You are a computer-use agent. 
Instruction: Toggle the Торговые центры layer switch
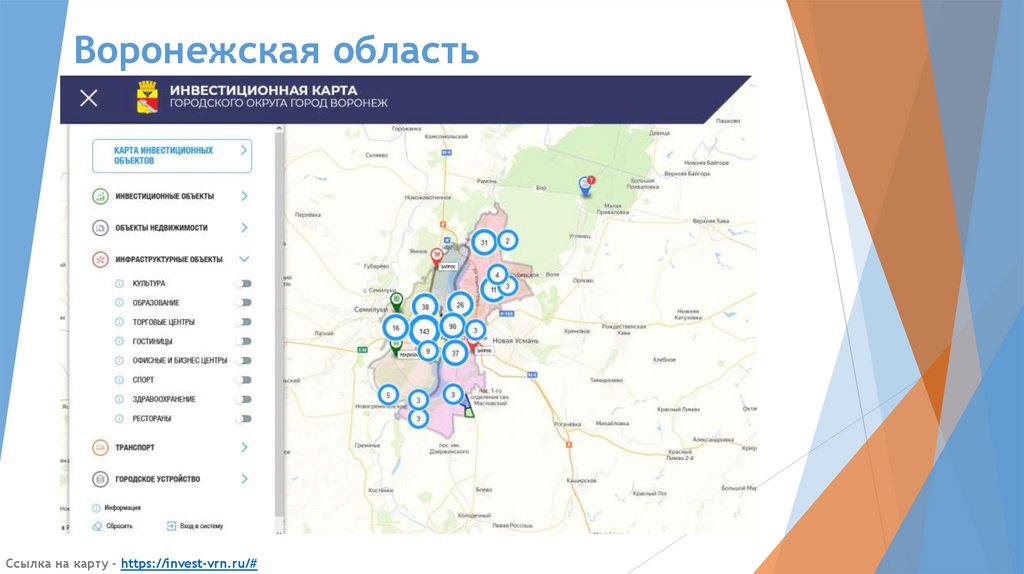[244, 322]
